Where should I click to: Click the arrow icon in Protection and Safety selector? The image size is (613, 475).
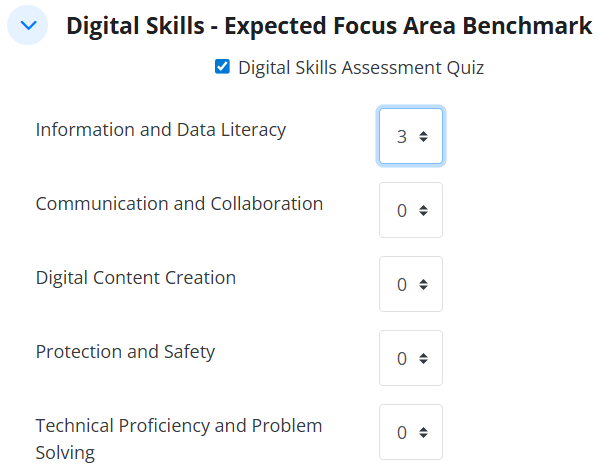424,358
